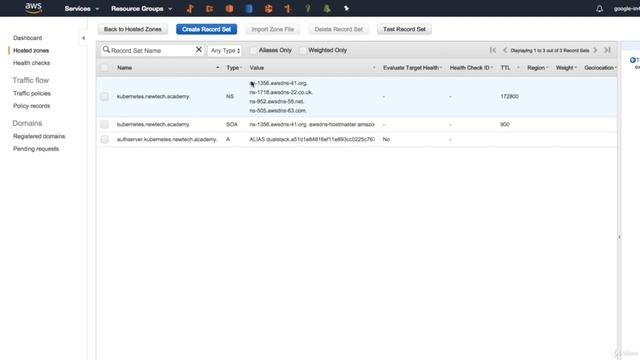Open the round orange service shortcut icon
The image size is (640, 360).
tap(229, 9)
